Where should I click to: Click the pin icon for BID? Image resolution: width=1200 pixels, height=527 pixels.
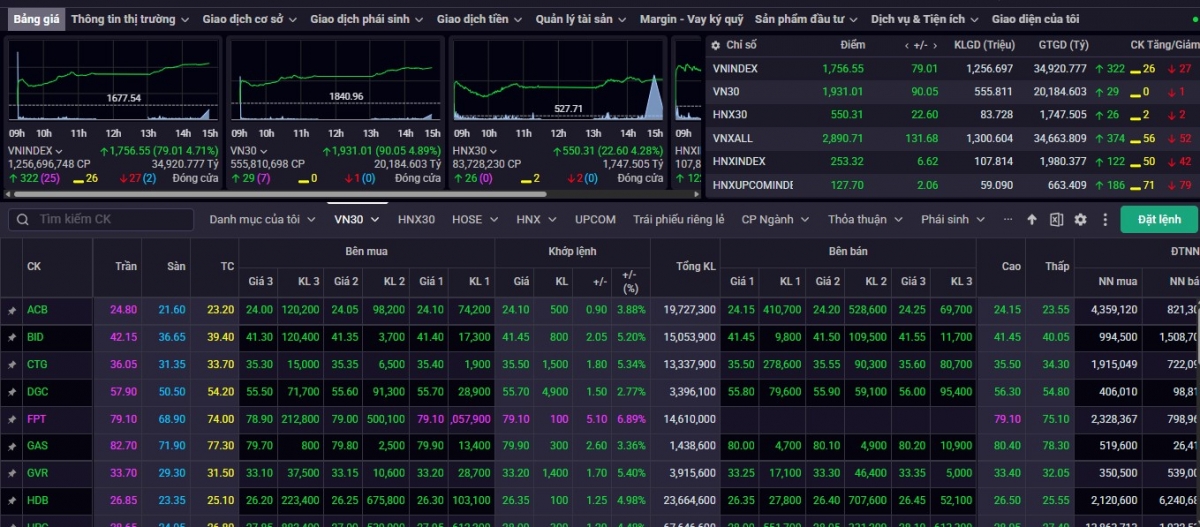[x=12, y=338]
